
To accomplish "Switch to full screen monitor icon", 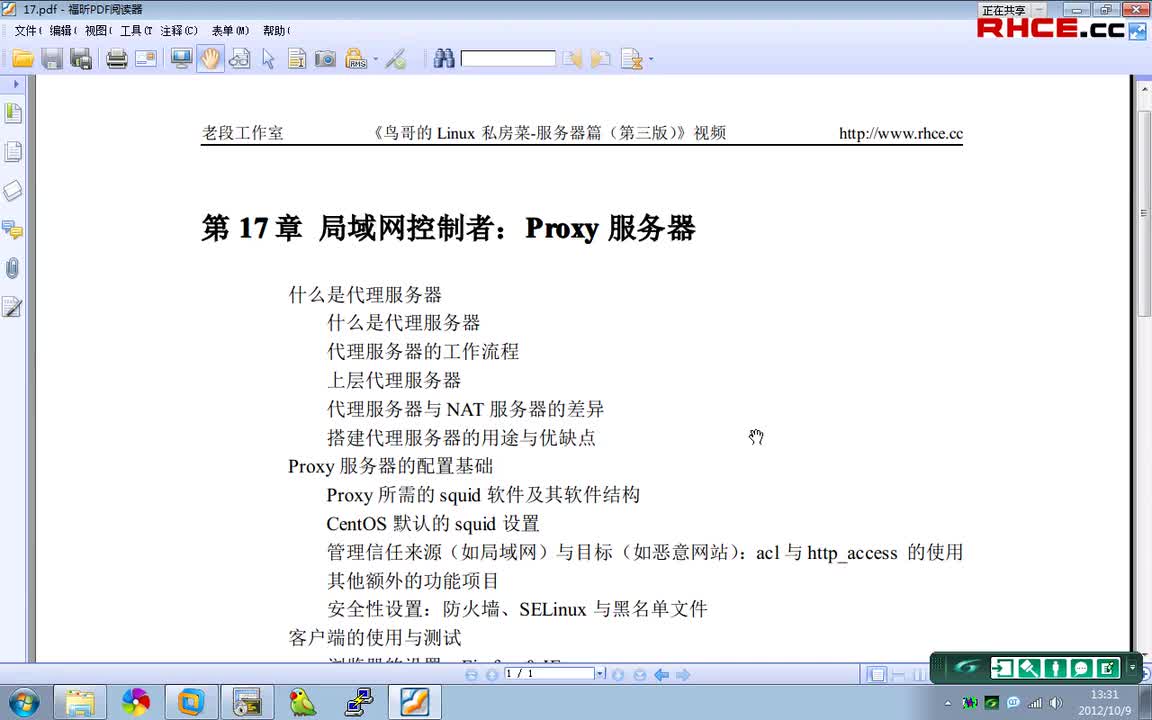I will point(181,59).
